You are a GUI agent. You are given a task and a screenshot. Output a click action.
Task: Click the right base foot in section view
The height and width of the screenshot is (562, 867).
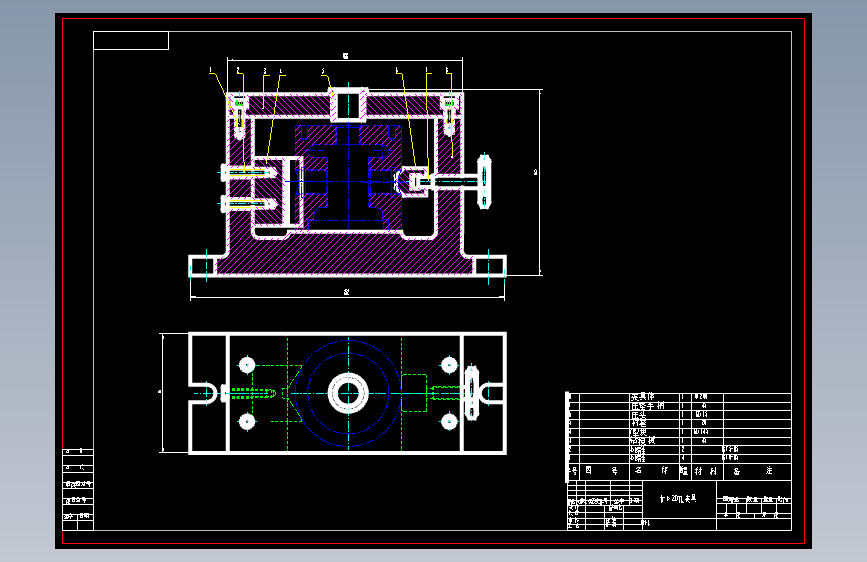click(490, 266)
